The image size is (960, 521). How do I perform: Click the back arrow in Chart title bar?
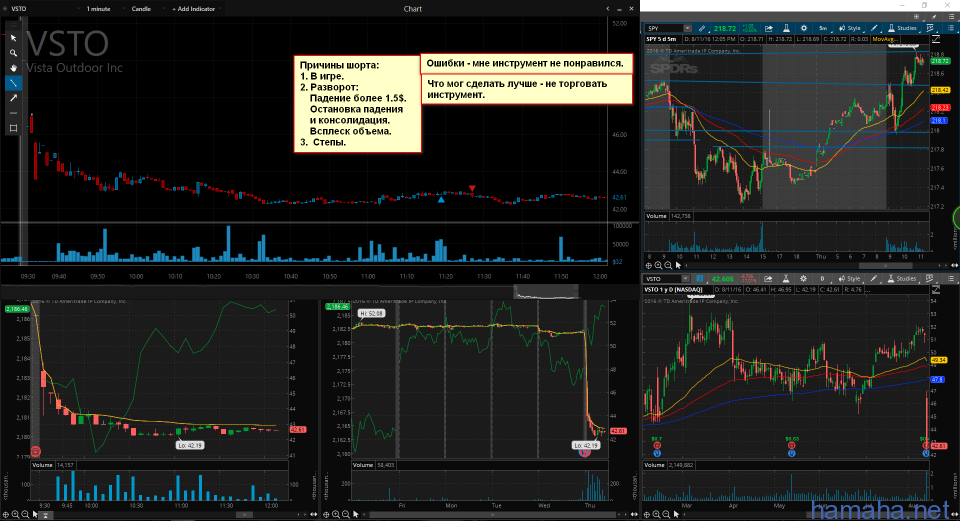607,9
